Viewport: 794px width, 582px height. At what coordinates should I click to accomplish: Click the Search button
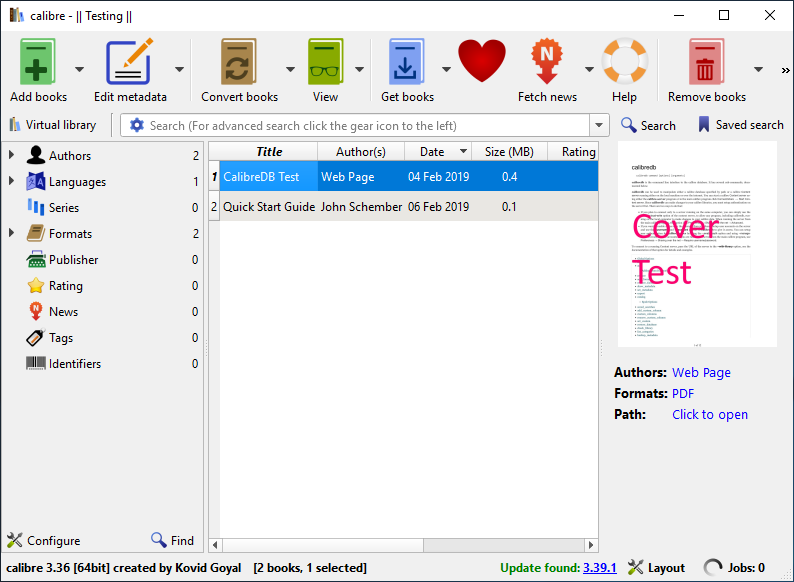pyautogui.click(x=649, y=125)
